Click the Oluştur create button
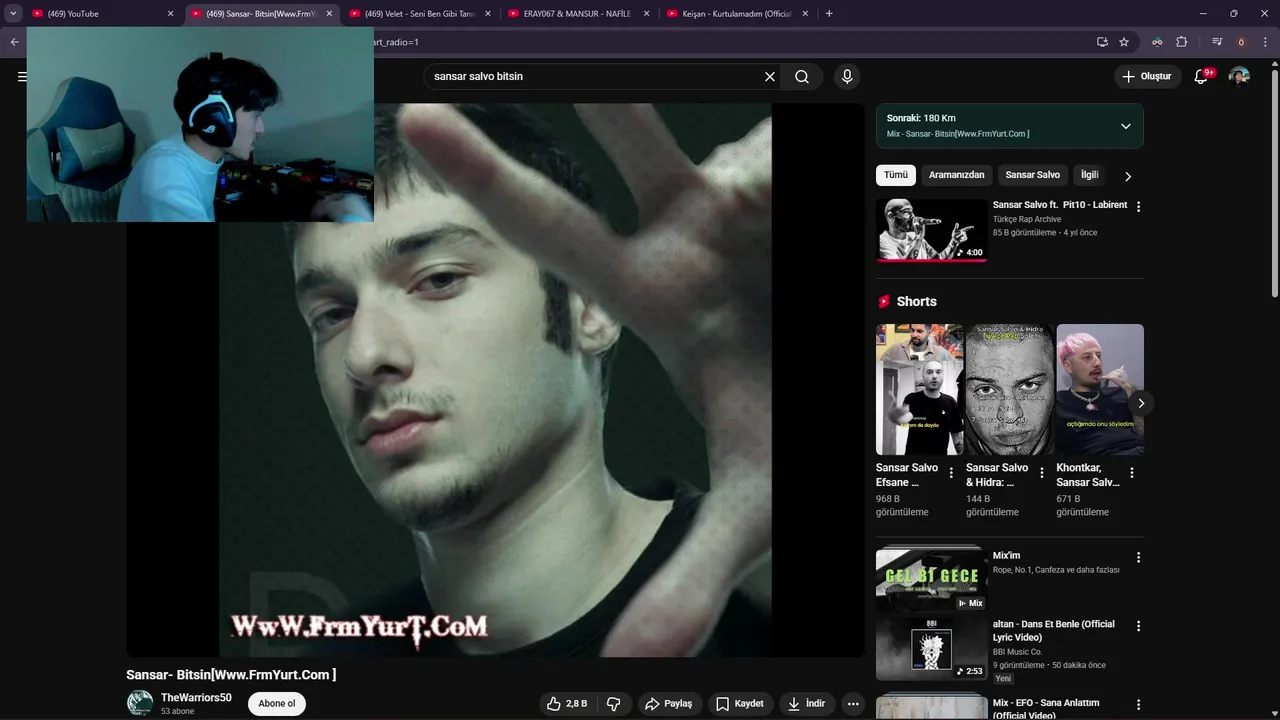Screen dimensions: 1280x720 click(1148, 76)
